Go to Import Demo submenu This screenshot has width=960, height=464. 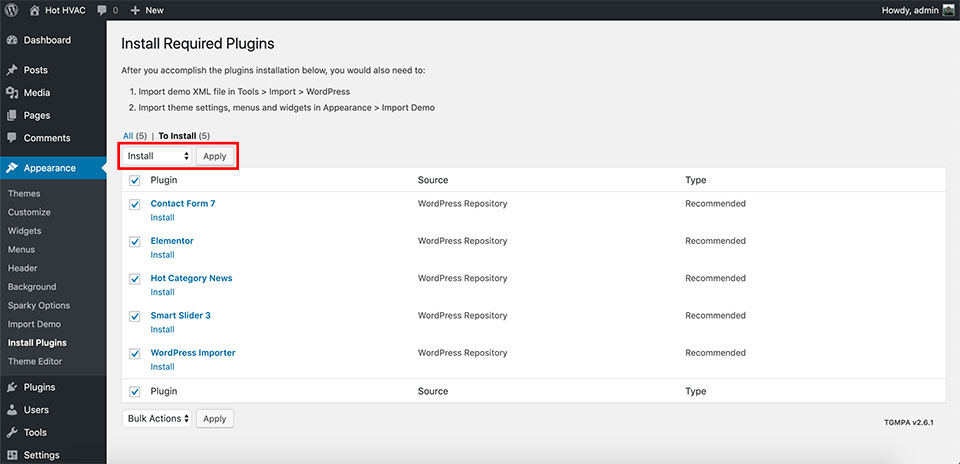[x=34, y=324]
